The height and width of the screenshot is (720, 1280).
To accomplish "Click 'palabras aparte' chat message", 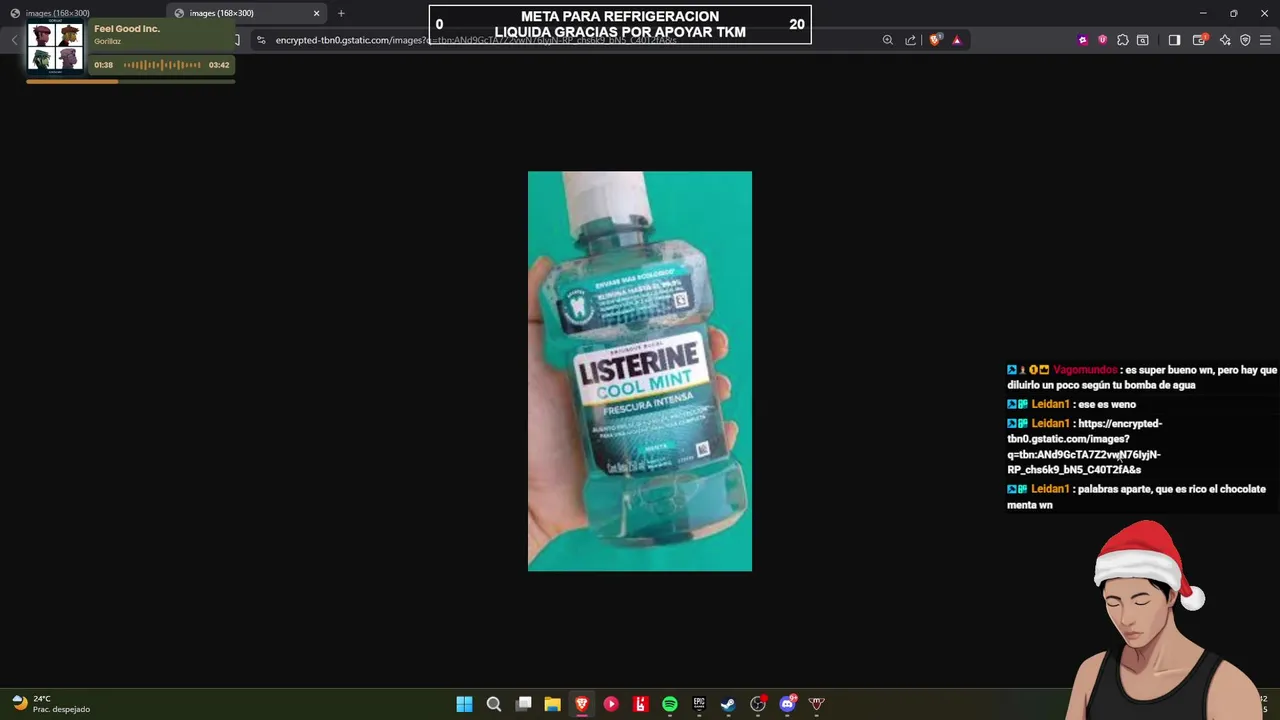I will [x=1136, y=497].
